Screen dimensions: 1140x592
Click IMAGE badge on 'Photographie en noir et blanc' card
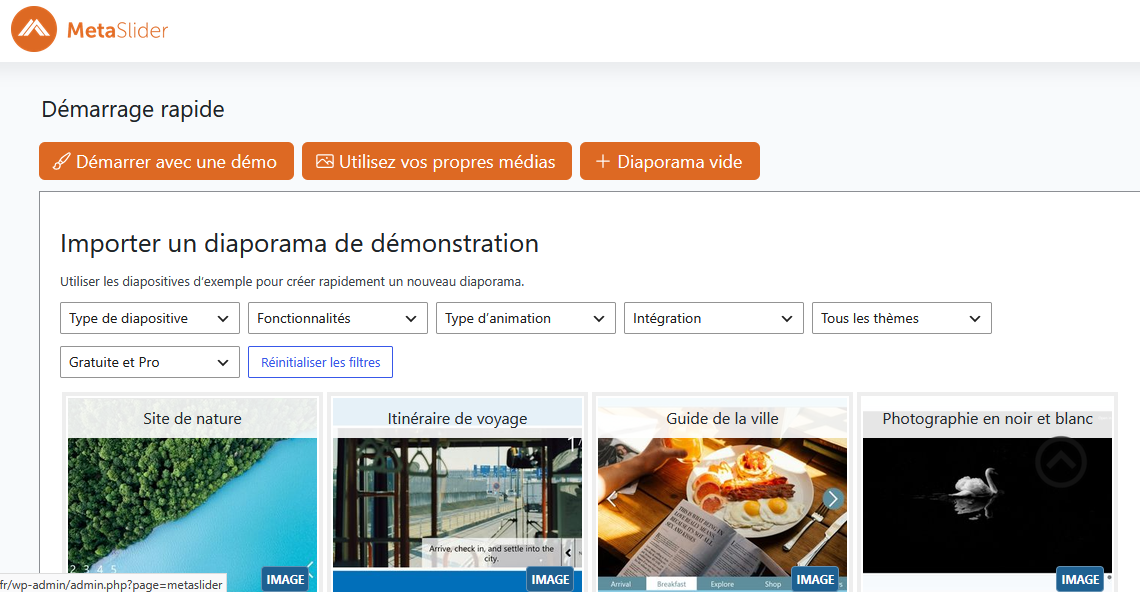click(x=1080, y=580)
